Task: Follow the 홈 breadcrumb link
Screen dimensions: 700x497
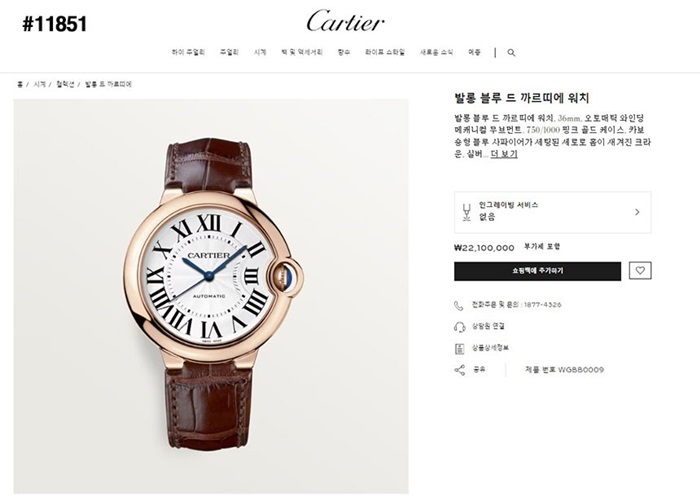Action: point(20,84)
